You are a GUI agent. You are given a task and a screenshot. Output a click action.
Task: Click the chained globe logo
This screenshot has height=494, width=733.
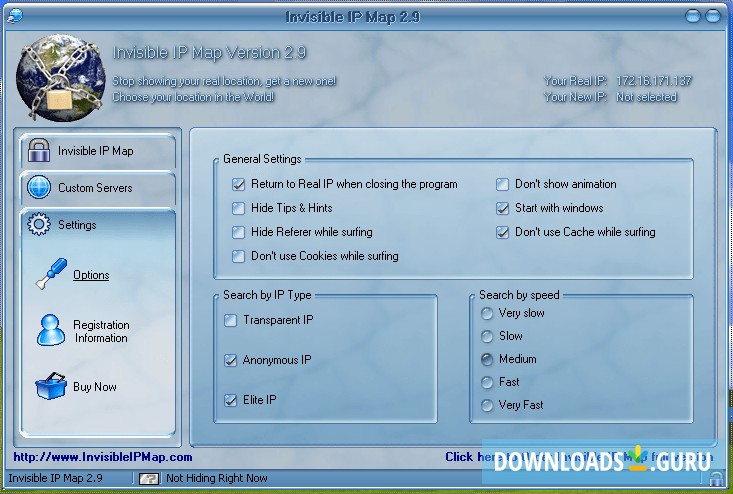[61, 78]
